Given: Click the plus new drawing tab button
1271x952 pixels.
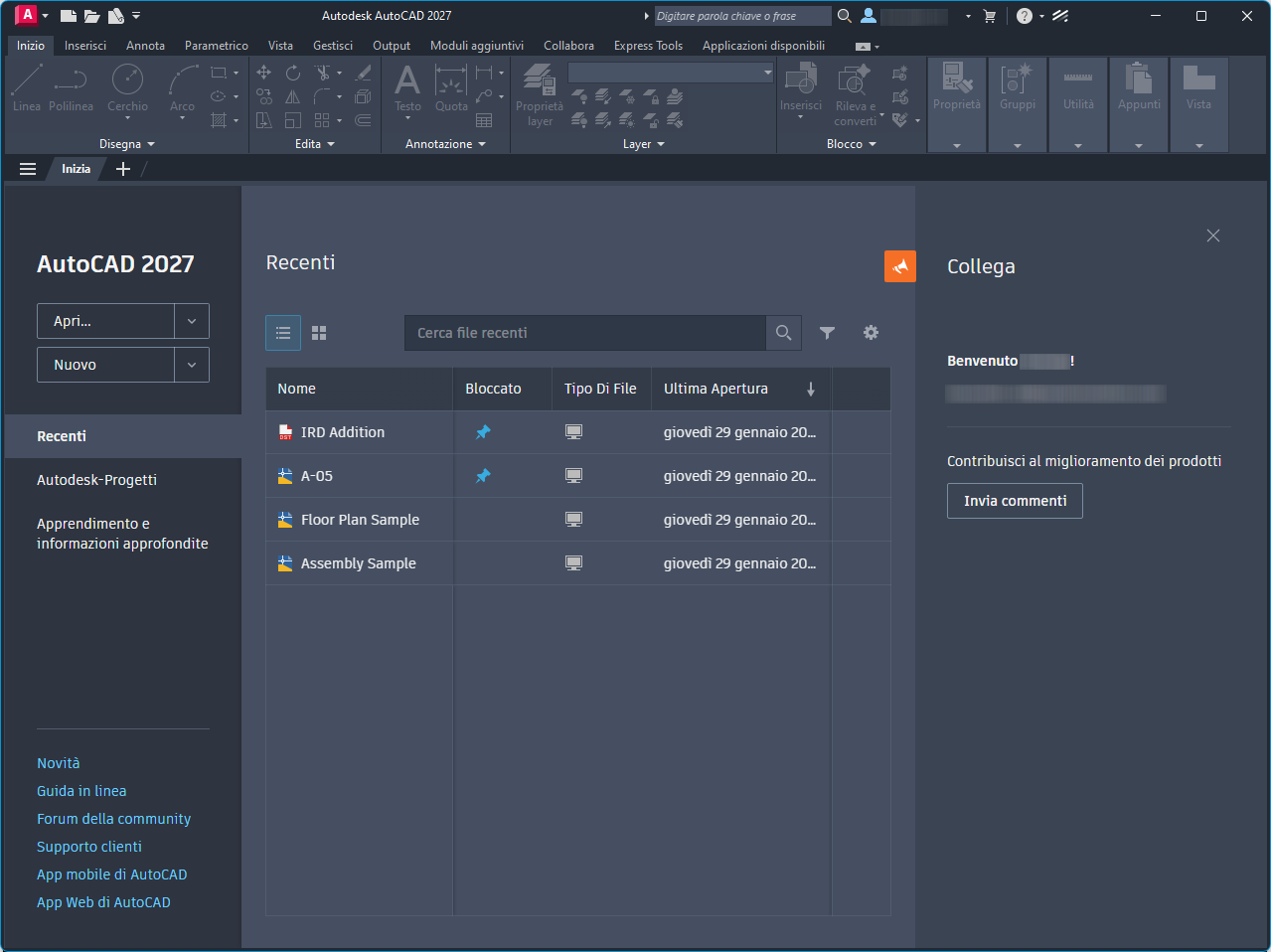Looking at the screenshot, I should (123, 169).
